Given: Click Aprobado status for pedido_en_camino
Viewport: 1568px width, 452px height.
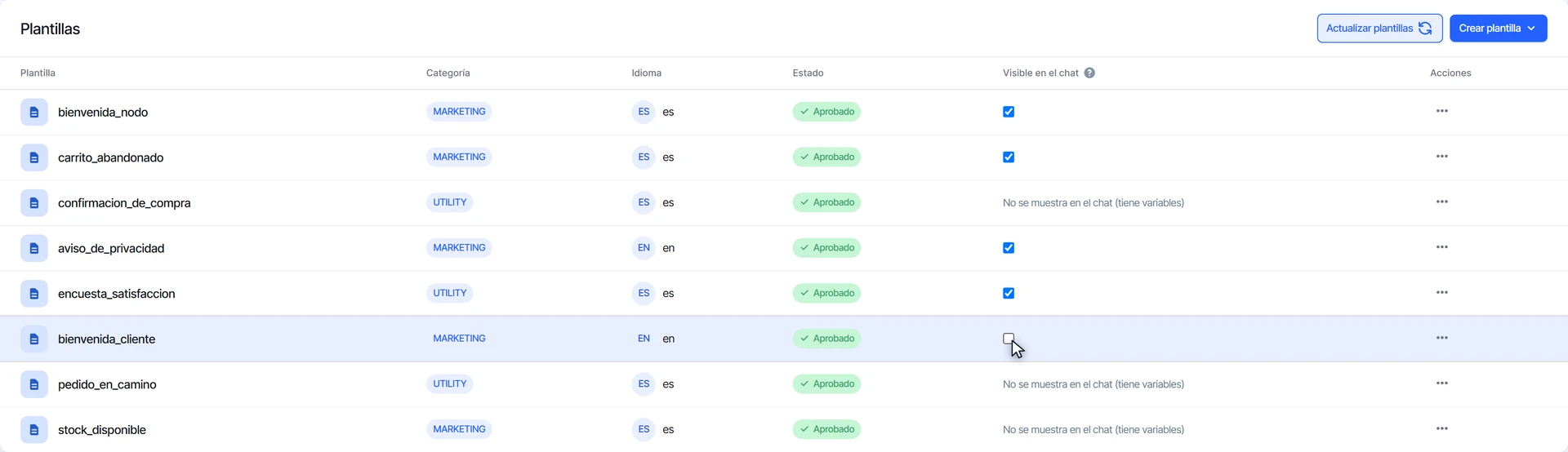Looking at the screenshot, I should coord(826,383).
